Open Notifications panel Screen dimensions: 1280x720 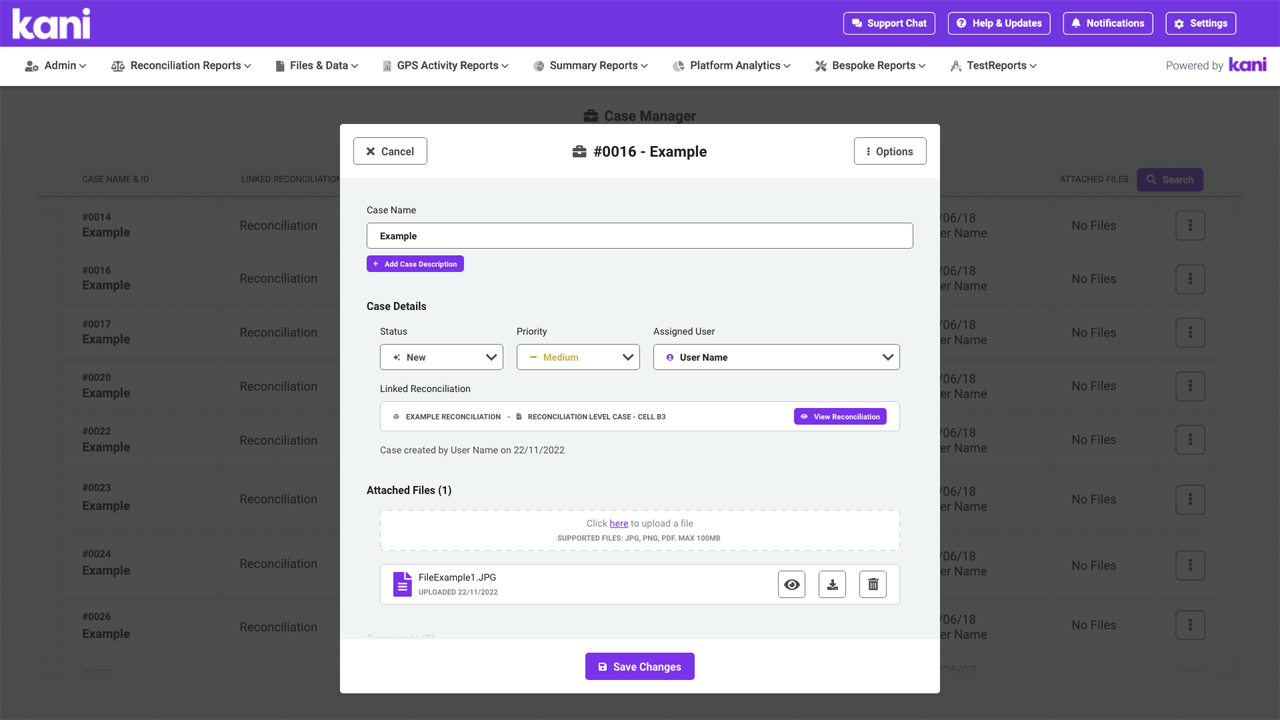pos(1107,22)
